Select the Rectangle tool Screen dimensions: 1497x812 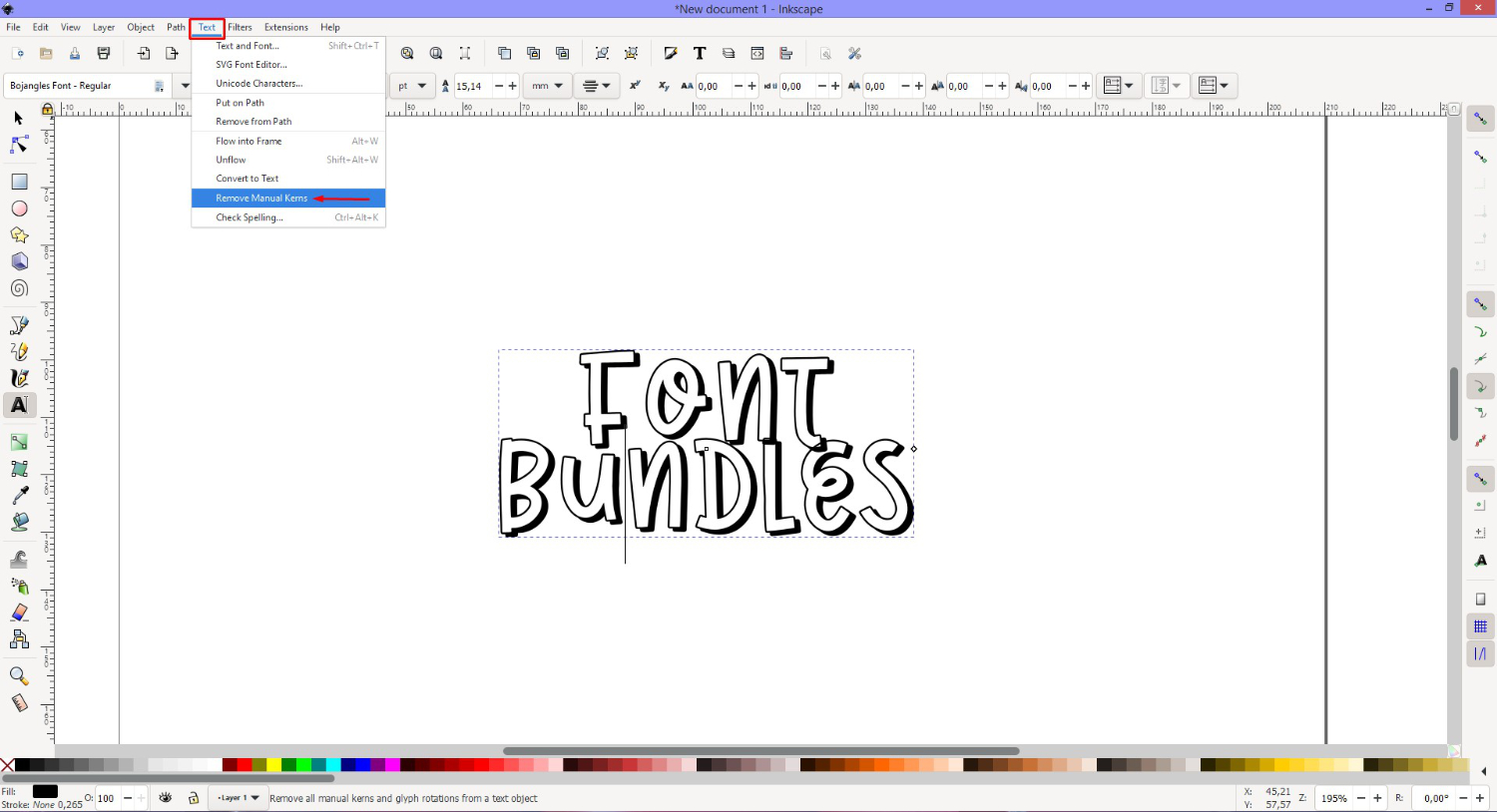tap(19, 182)
